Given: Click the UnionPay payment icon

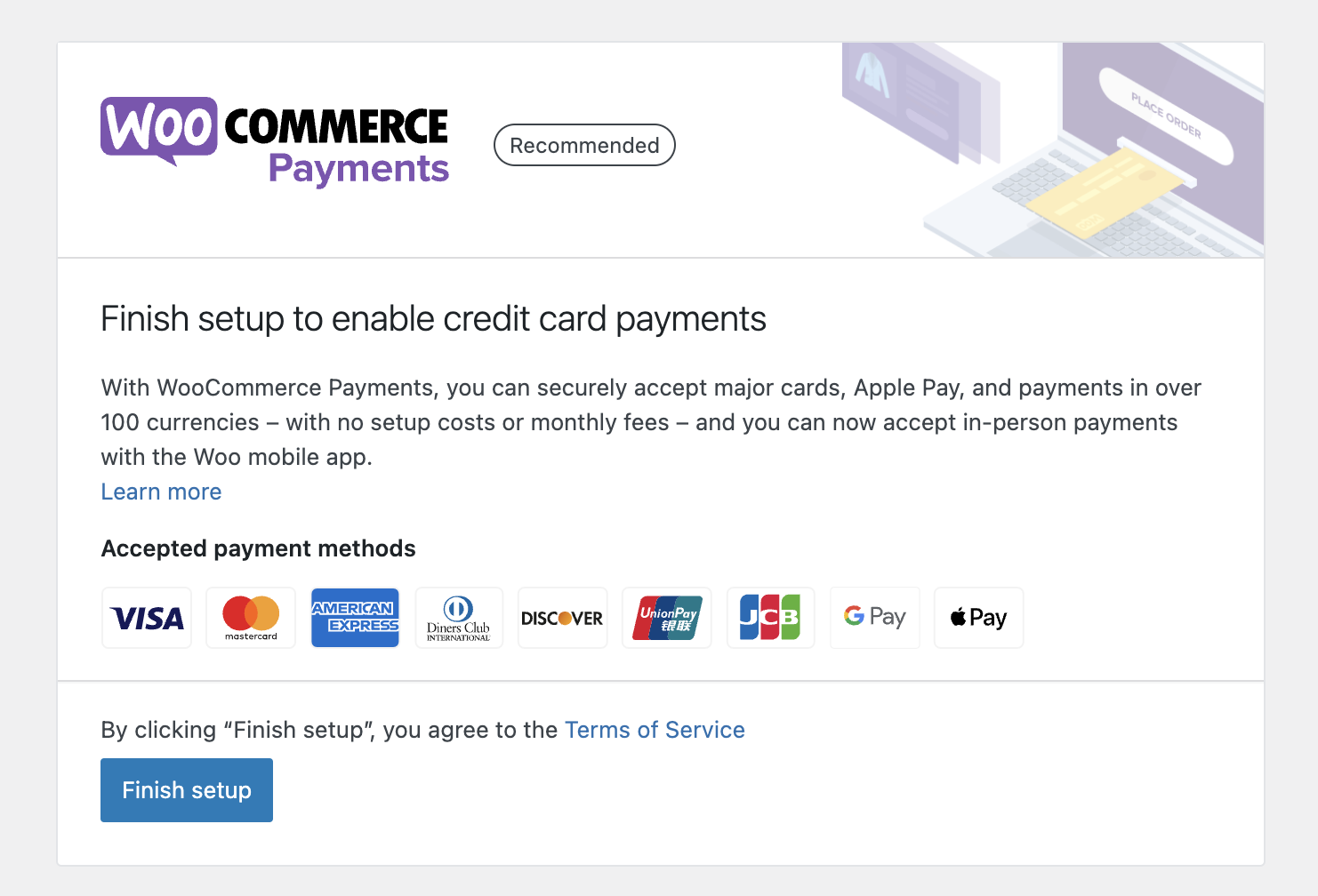Looking at the screenshot, I should point(667,618).
